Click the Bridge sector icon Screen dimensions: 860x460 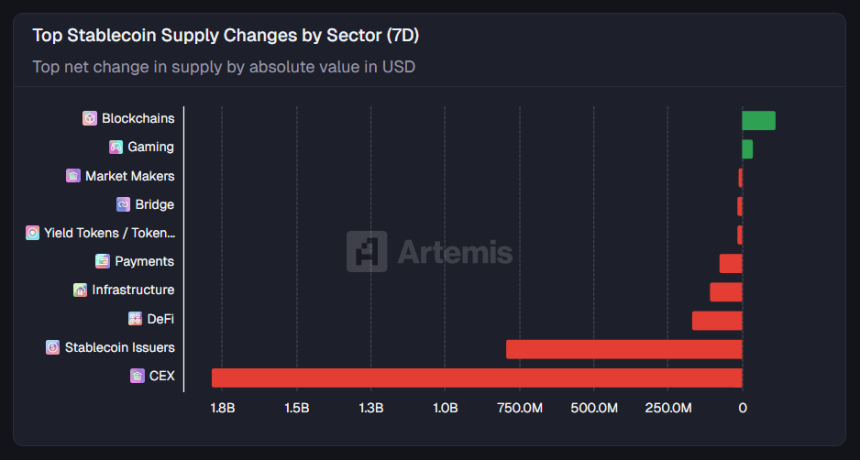pyautogui.click(x=123, y=205)
